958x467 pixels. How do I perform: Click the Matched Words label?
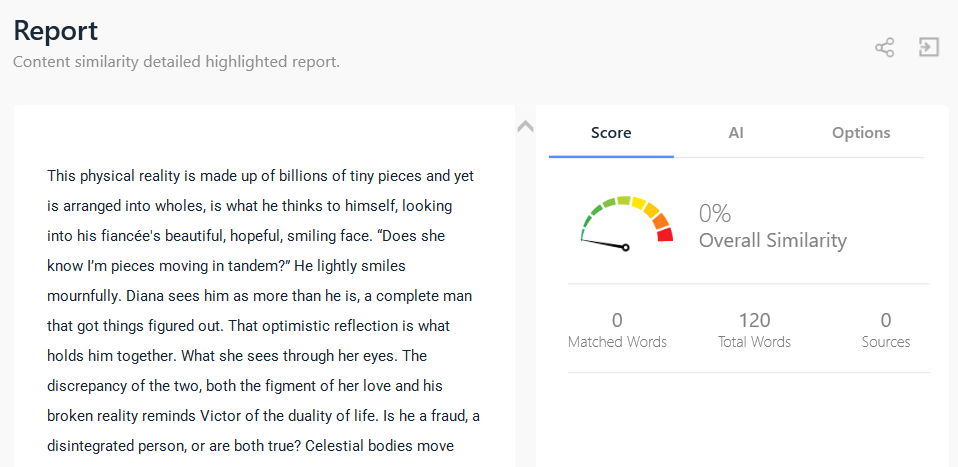617,342
